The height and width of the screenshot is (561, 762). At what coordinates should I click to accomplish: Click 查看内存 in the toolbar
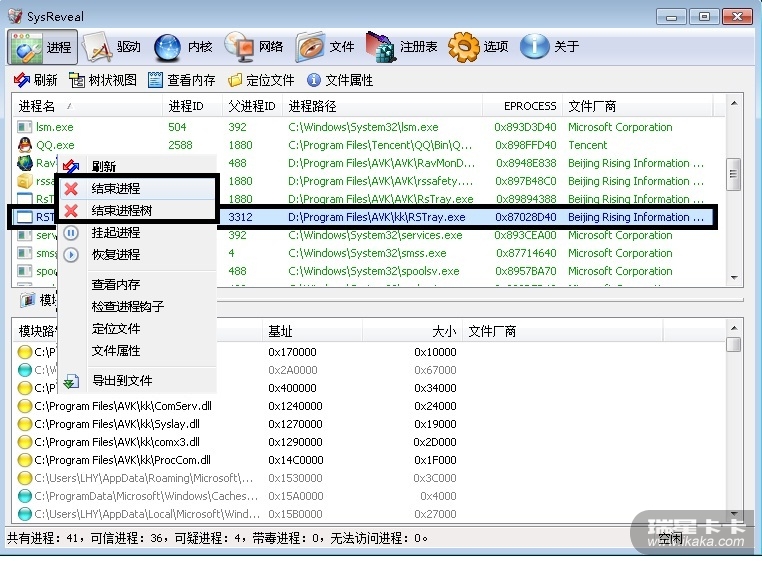click(182, 80)
